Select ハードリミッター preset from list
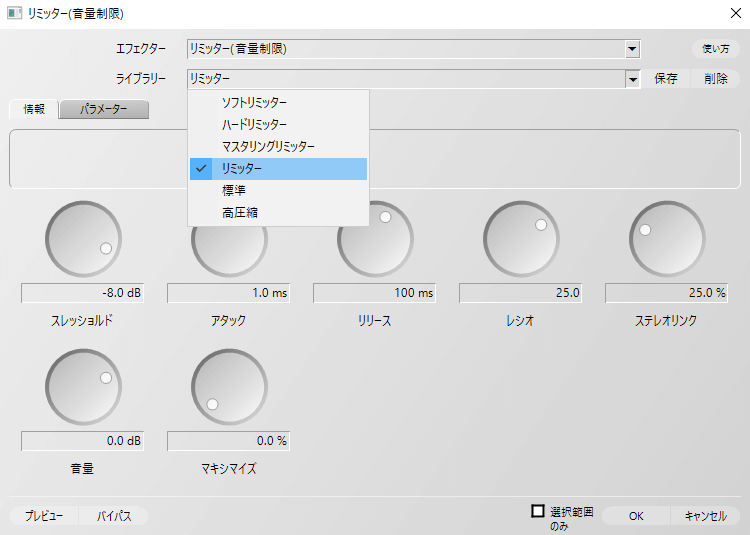The height and width of the screenshot is (535, 750). [x=254, y=125]
